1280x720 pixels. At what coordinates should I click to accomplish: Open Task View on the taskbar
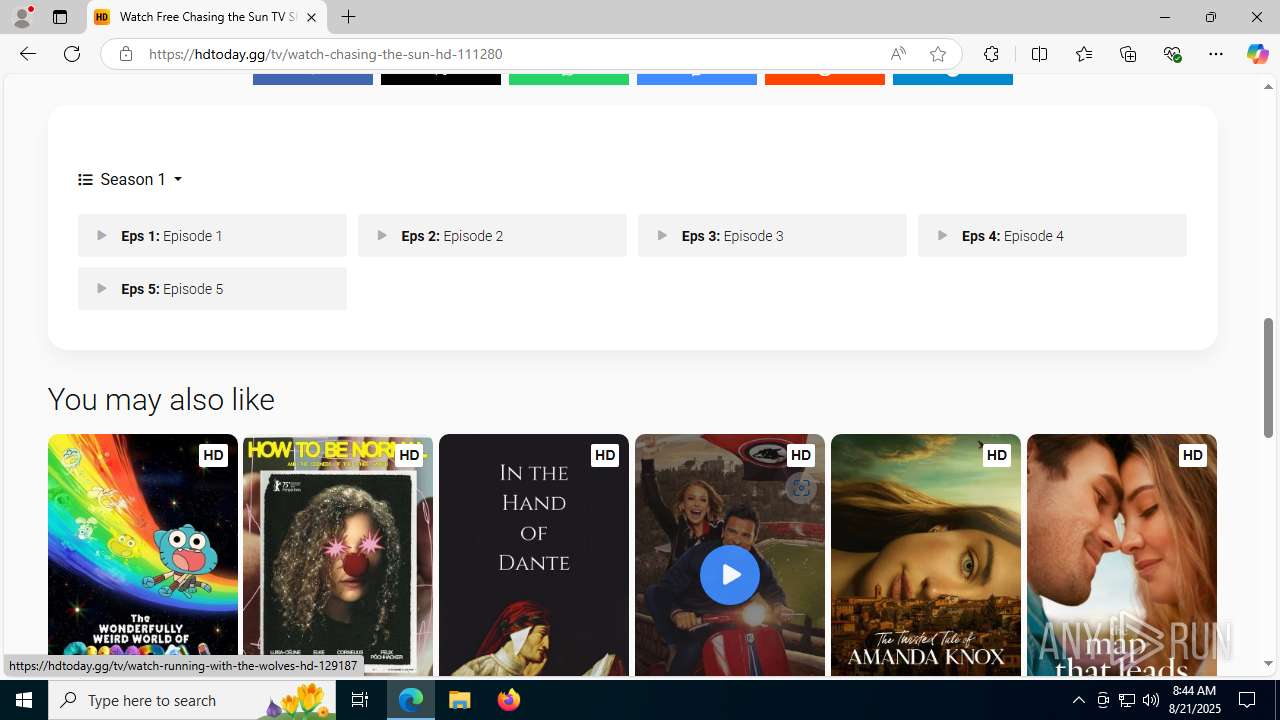[360, 700]
